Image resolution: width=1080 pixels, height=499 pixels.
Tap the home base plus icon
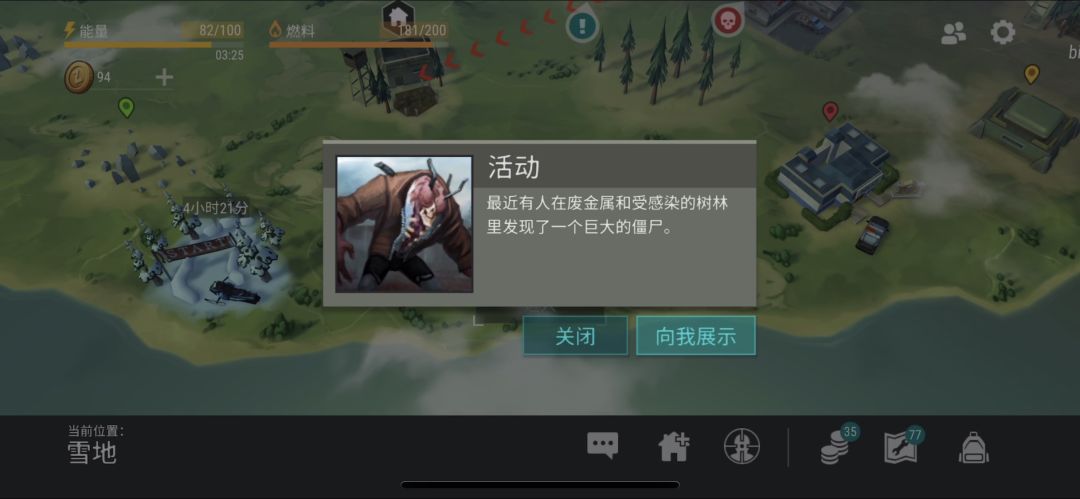(674, 447)
